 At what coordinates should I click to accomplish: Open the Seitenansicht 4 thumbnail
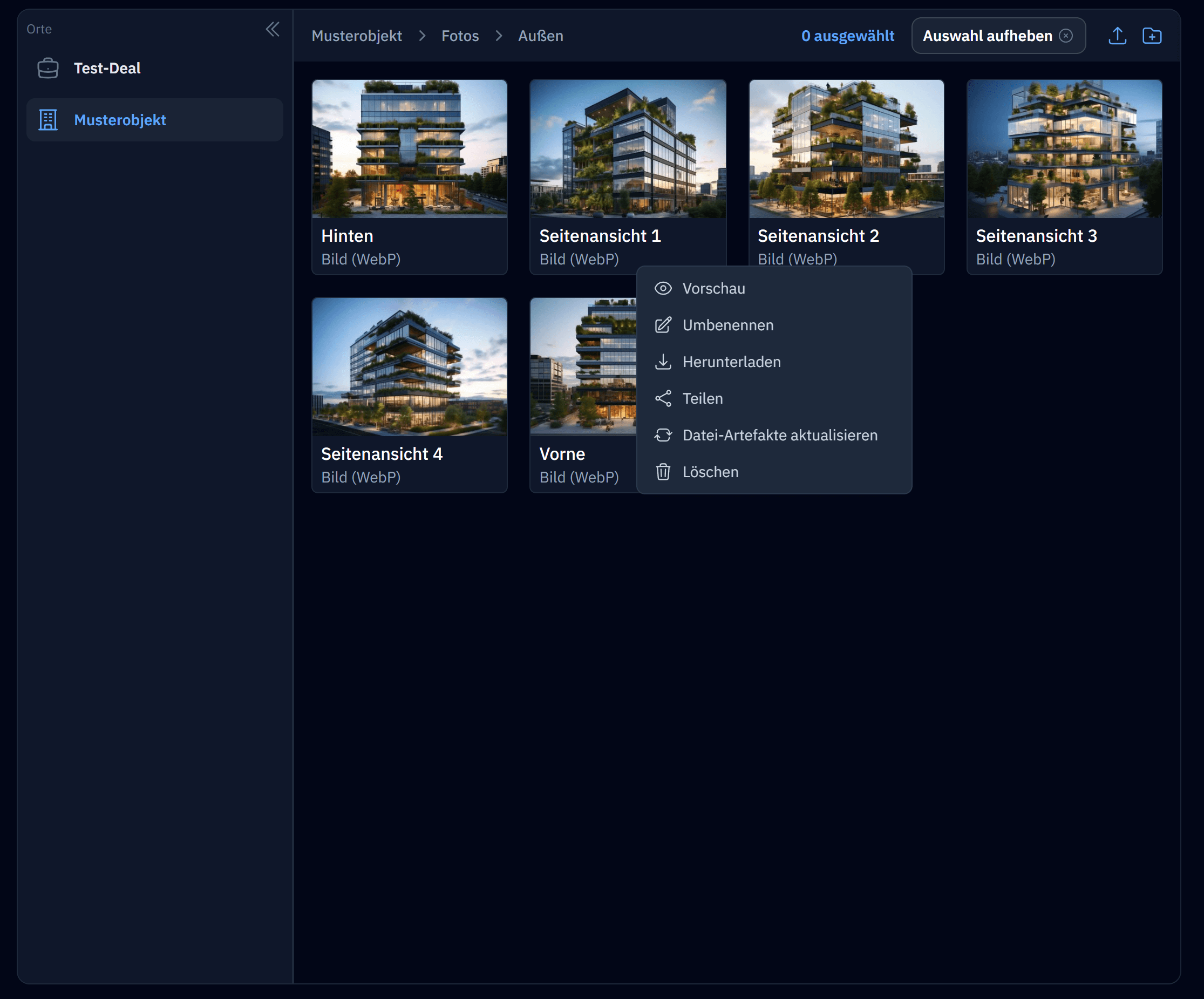[410, 367]
